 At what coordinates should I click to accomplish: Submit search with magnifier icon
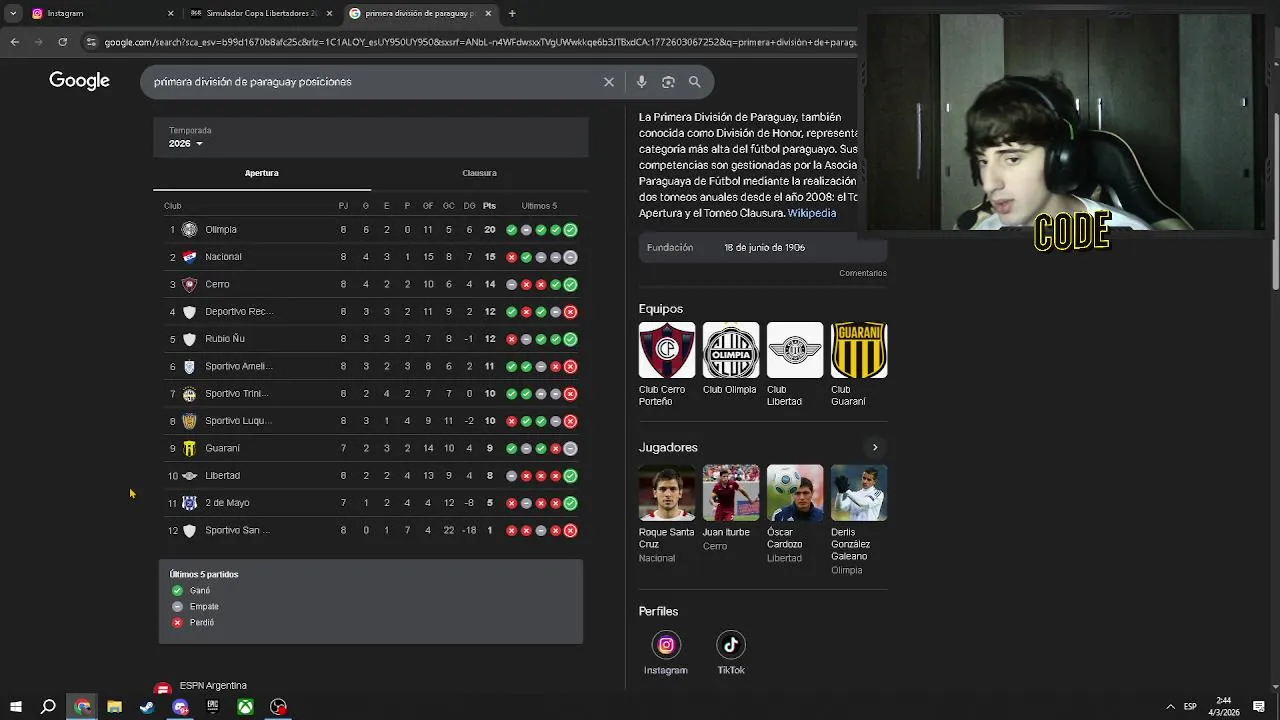click(x=694, y=82)
